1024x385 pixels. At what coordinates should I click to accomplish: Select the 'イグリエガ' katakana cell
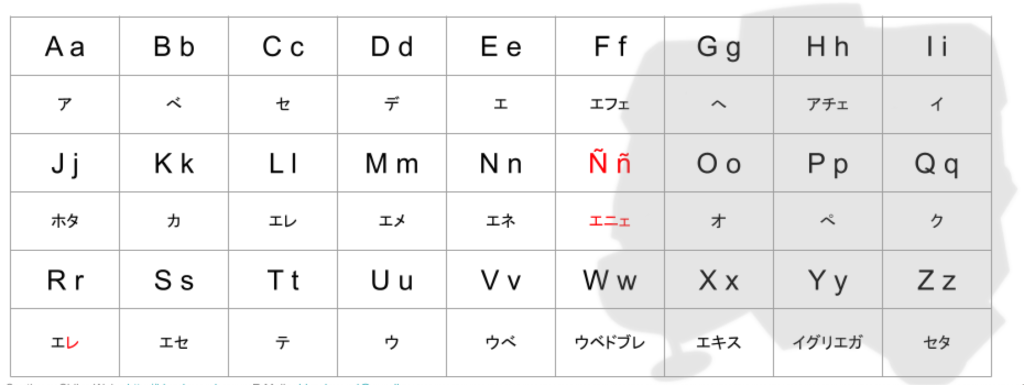coord(828,343)
